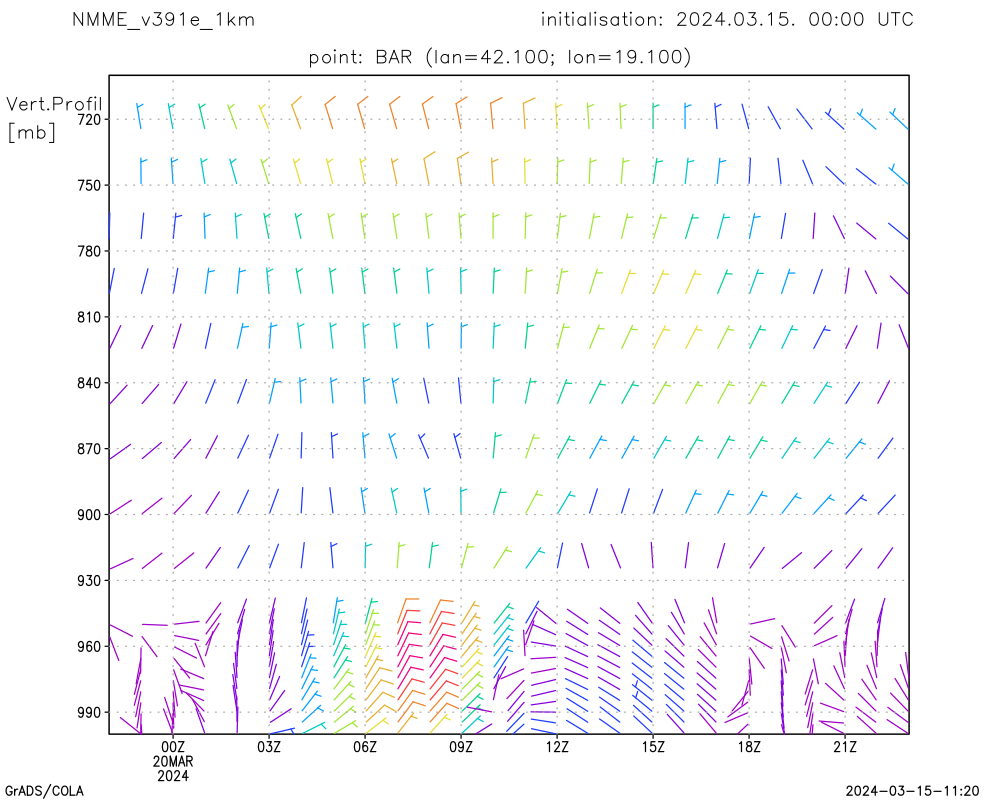Click the point BAR coordinates label
Image resolution: width=1000 pixels, height=800 pixels.
point(499,57)
